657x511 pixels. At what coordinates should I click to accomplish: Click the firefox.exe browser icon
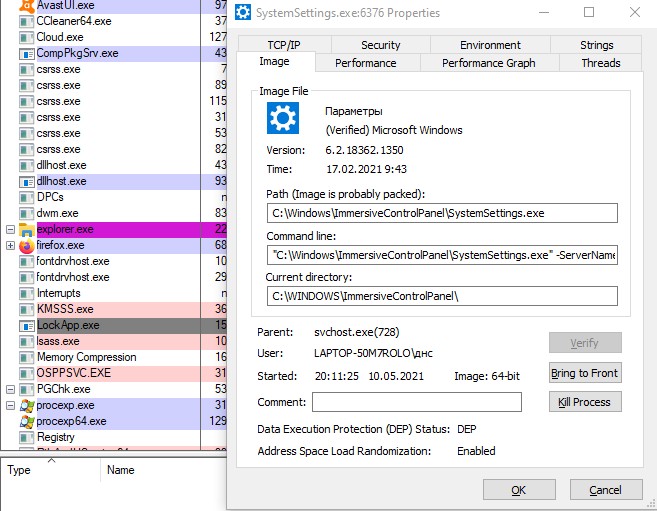point(26,246)
